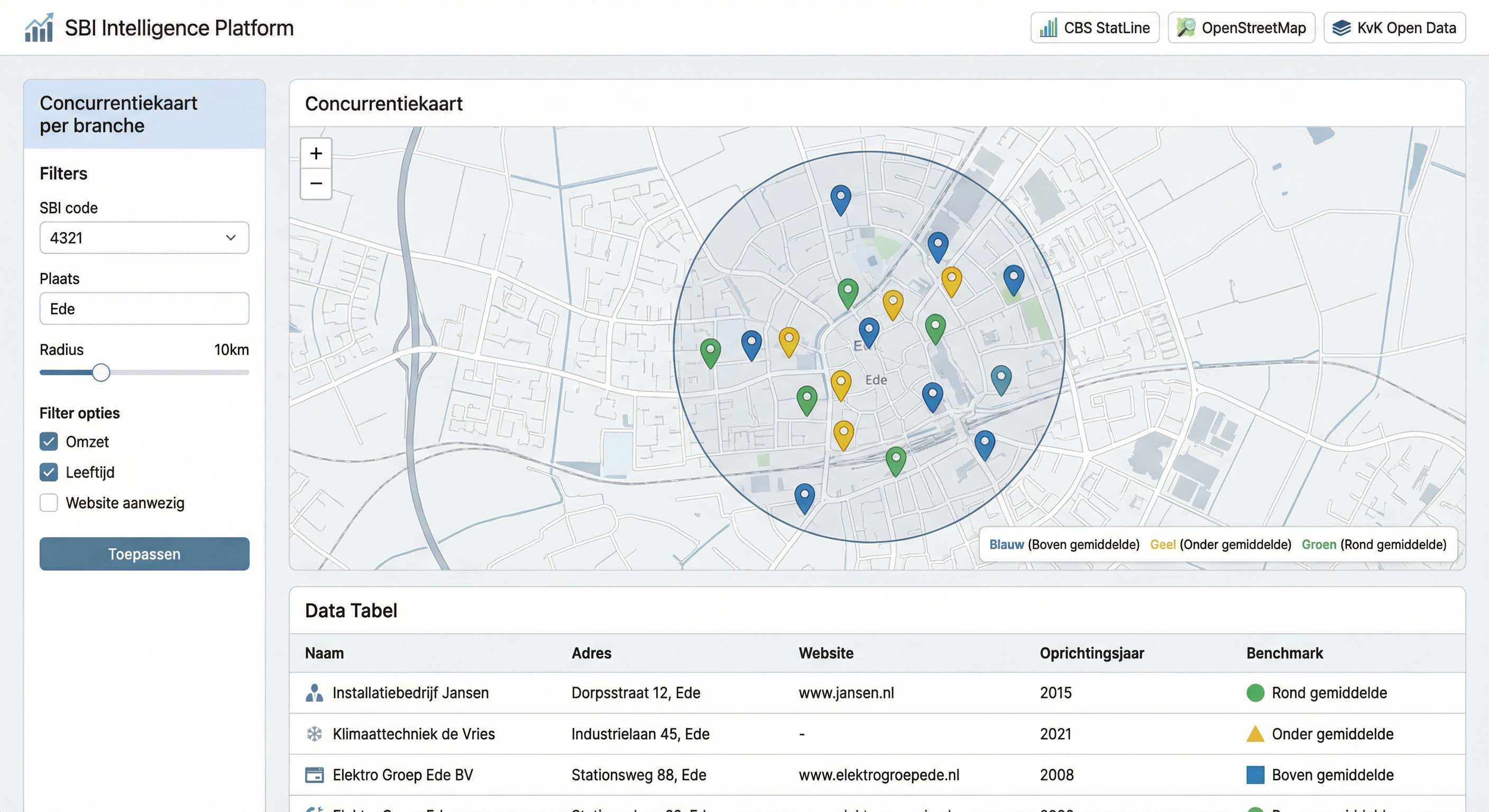Sort table by the Oprichtingsjaar column header
Screen dimensions: 1489x812
(x=1092, y=653)
